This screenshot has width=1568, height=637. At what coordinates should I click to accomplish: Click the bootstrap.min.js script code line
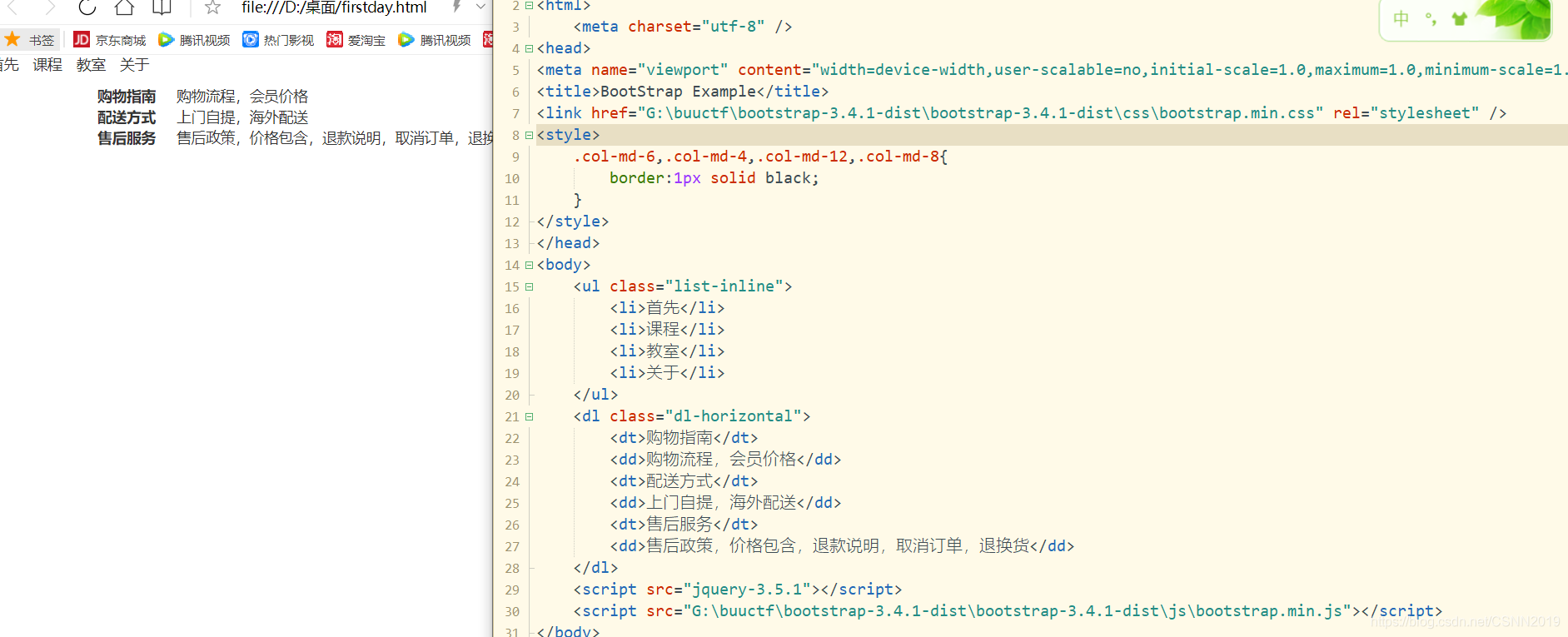pos(1008,611)
